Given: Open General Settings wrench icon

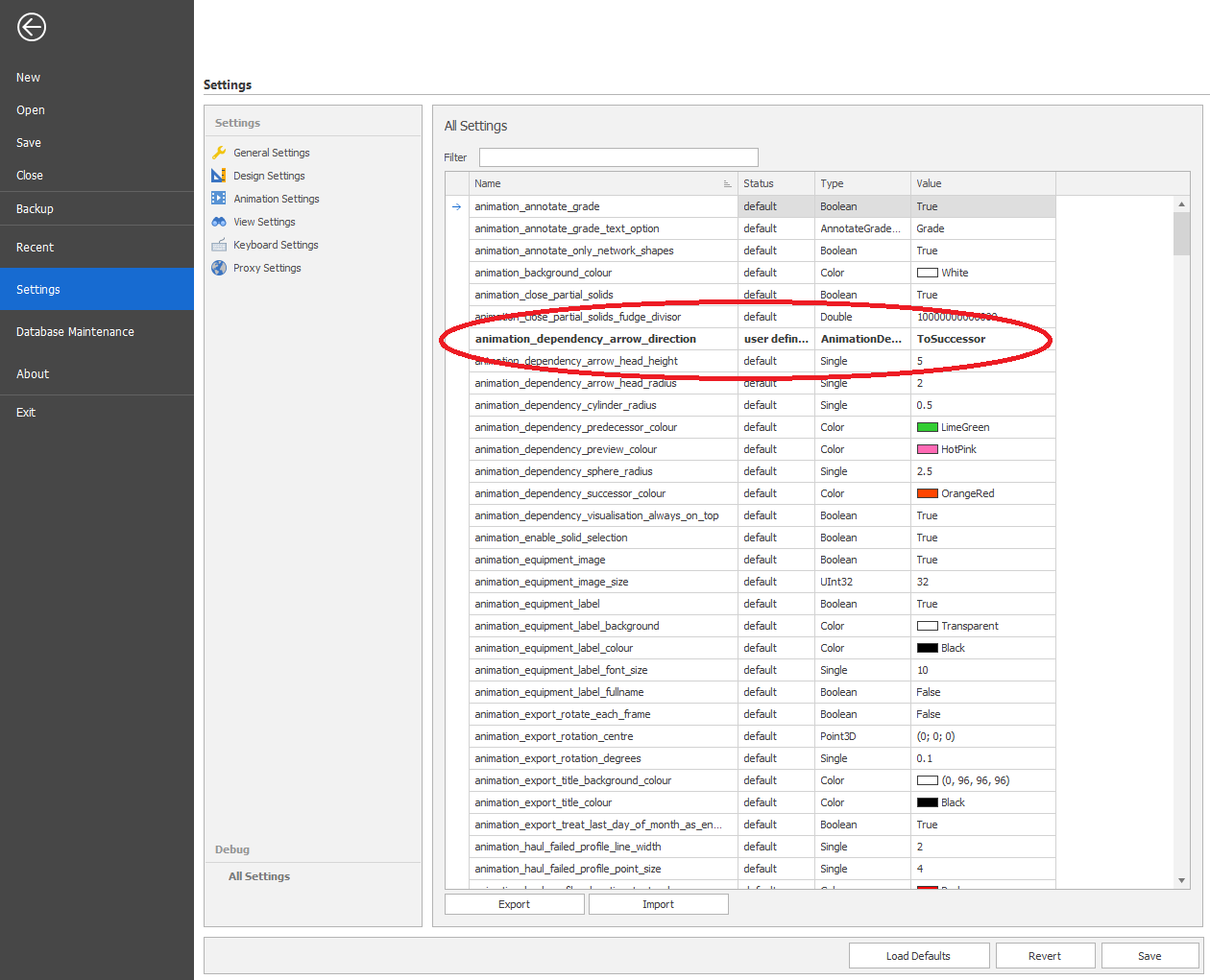Looking at the screenshot, I should pos(219,153).
